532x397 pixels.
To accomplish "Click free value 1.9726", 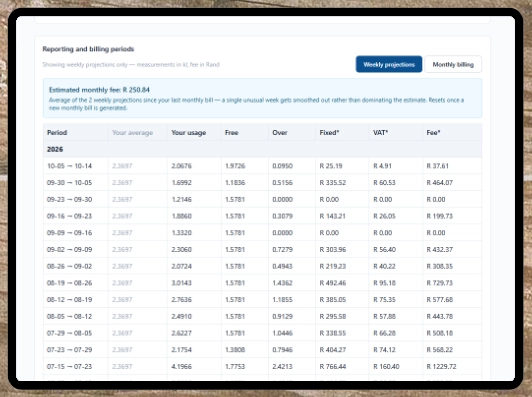I will coord(235,166).
